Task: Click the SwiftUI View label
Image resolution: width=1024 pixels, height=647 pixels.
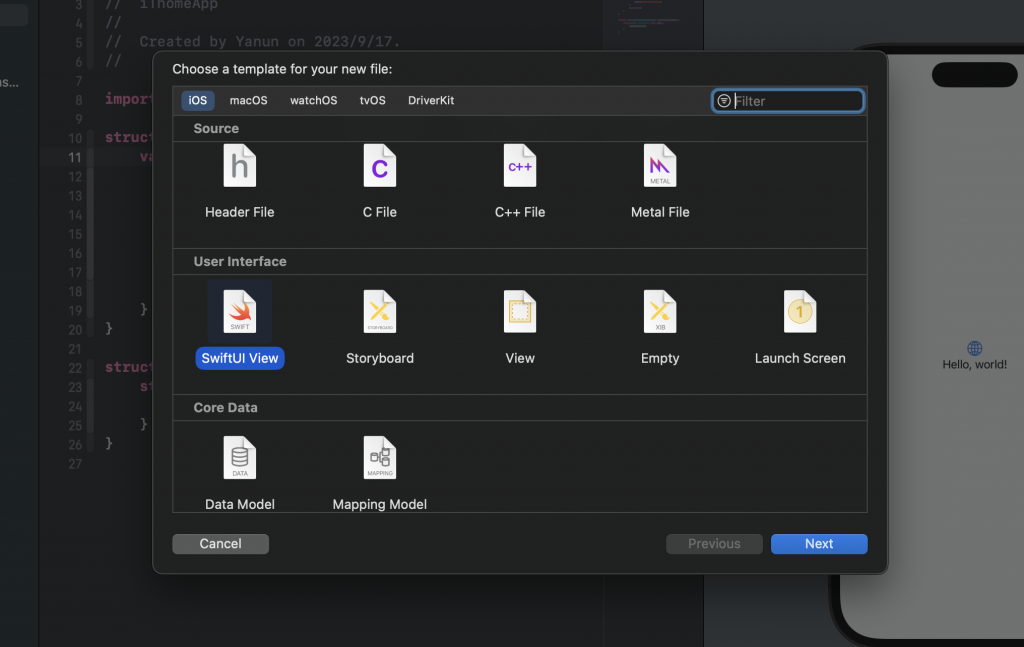Action: [240, 358]
